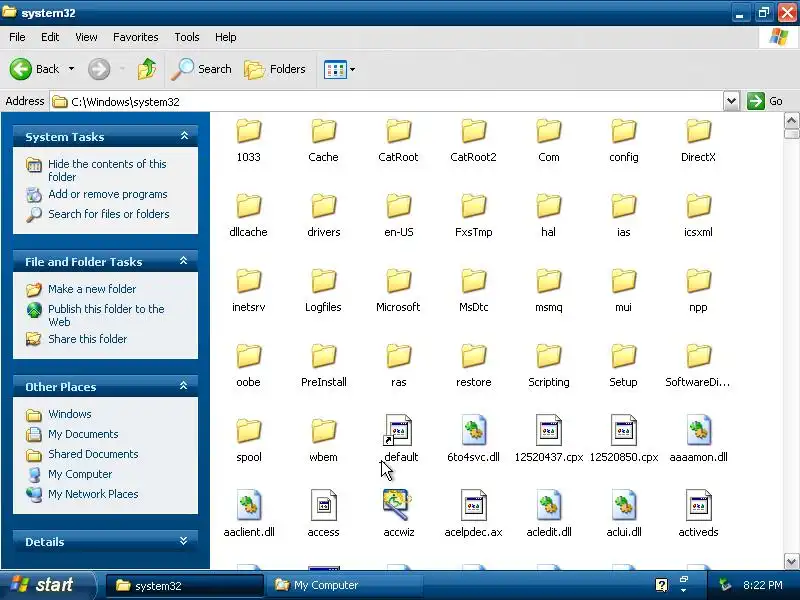Click the Start button
Image resolution: width=800 pixels, height=600 pixels.
(x=47, y=585)
